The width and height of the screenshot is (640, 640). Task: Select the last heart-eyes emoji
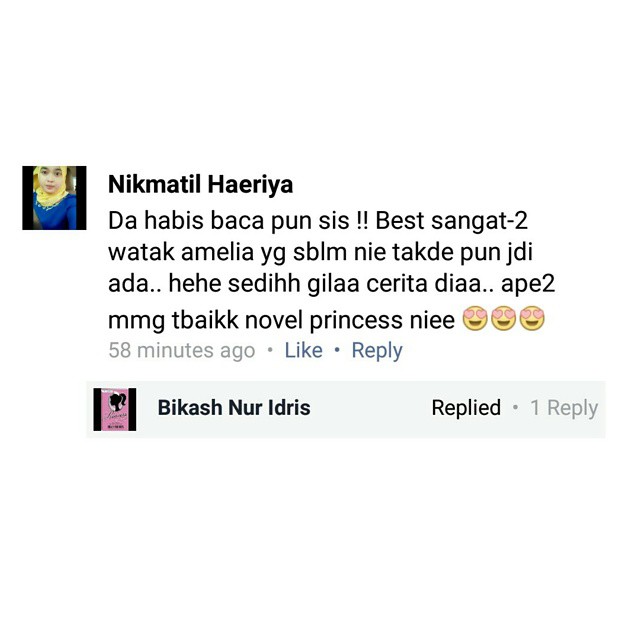click(x=532, y=318)
